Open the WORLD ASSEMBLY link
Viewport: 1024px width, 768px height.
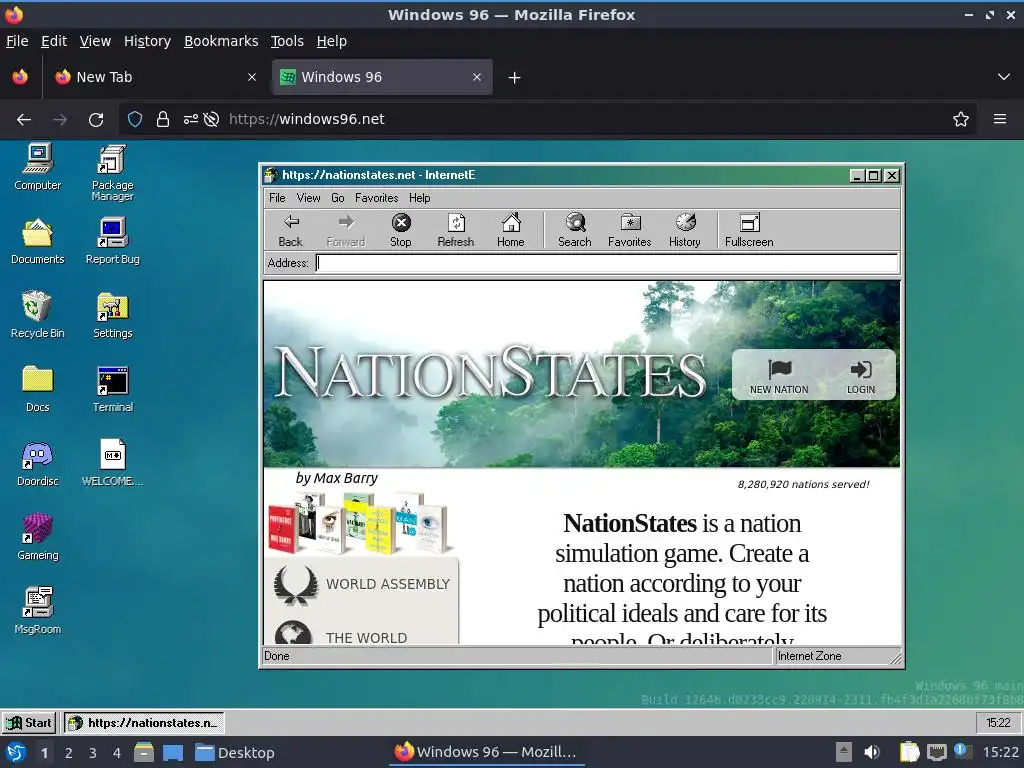[x=362, y=584]
